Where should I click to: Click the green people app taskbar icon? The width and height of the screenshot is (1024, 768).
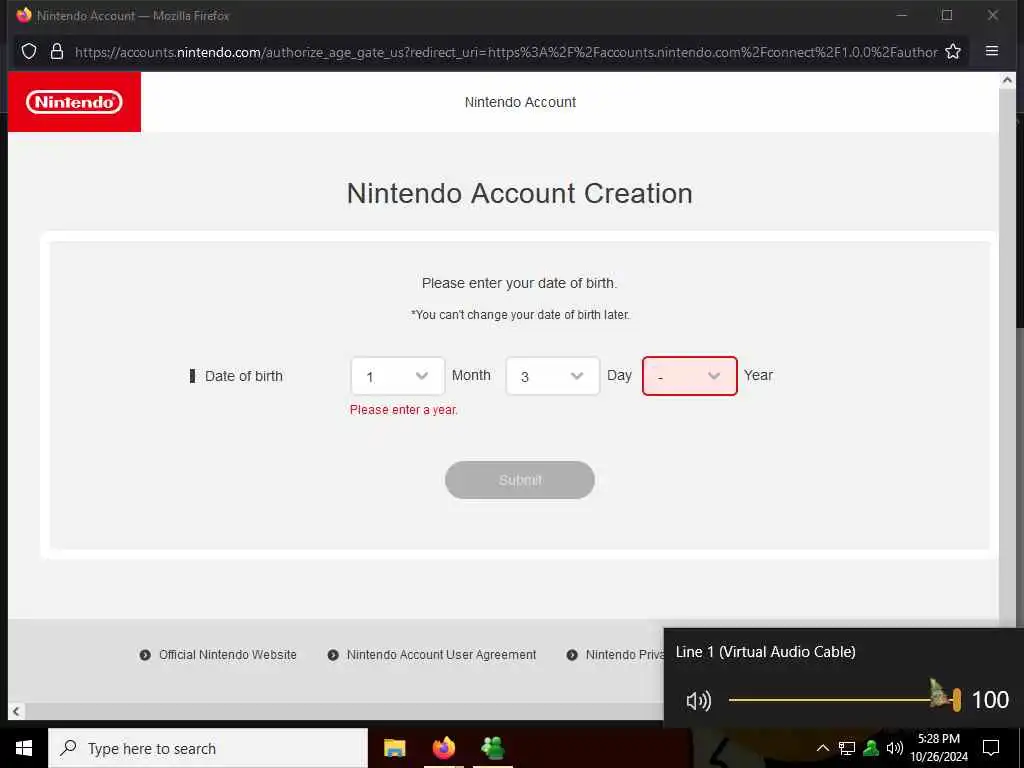tap(492, 748)
